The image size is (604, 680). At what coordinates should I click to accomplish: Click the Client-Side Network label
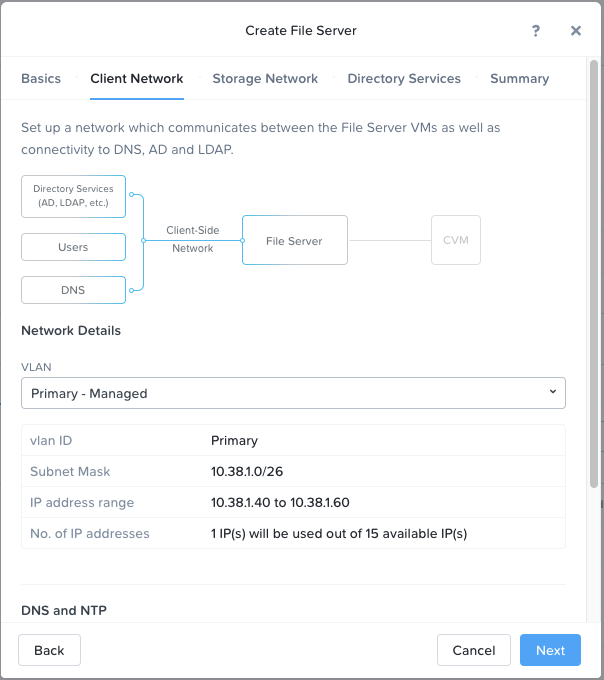193,239
